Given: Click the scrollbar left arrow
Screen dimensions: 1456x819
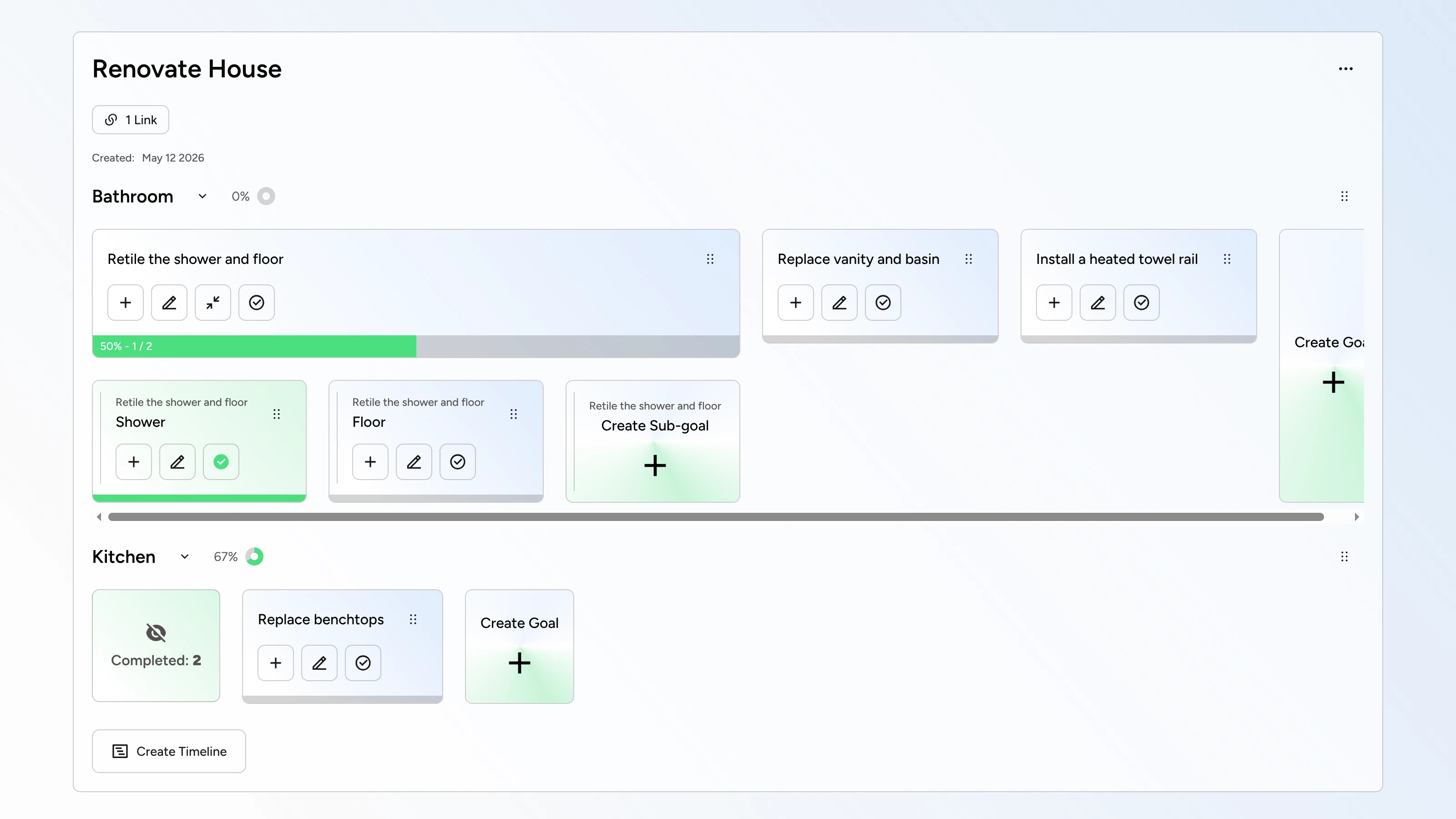Looking at the screenshot, I should pyautogui.click(x=99, y=517).
